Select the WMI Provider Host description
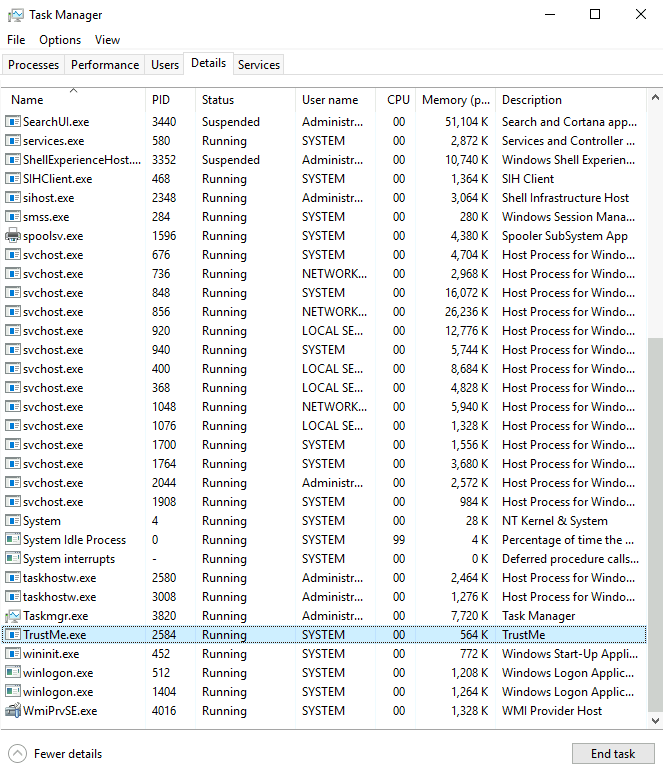663x777 pixels. pyautogui.click(x=552, y=711)
